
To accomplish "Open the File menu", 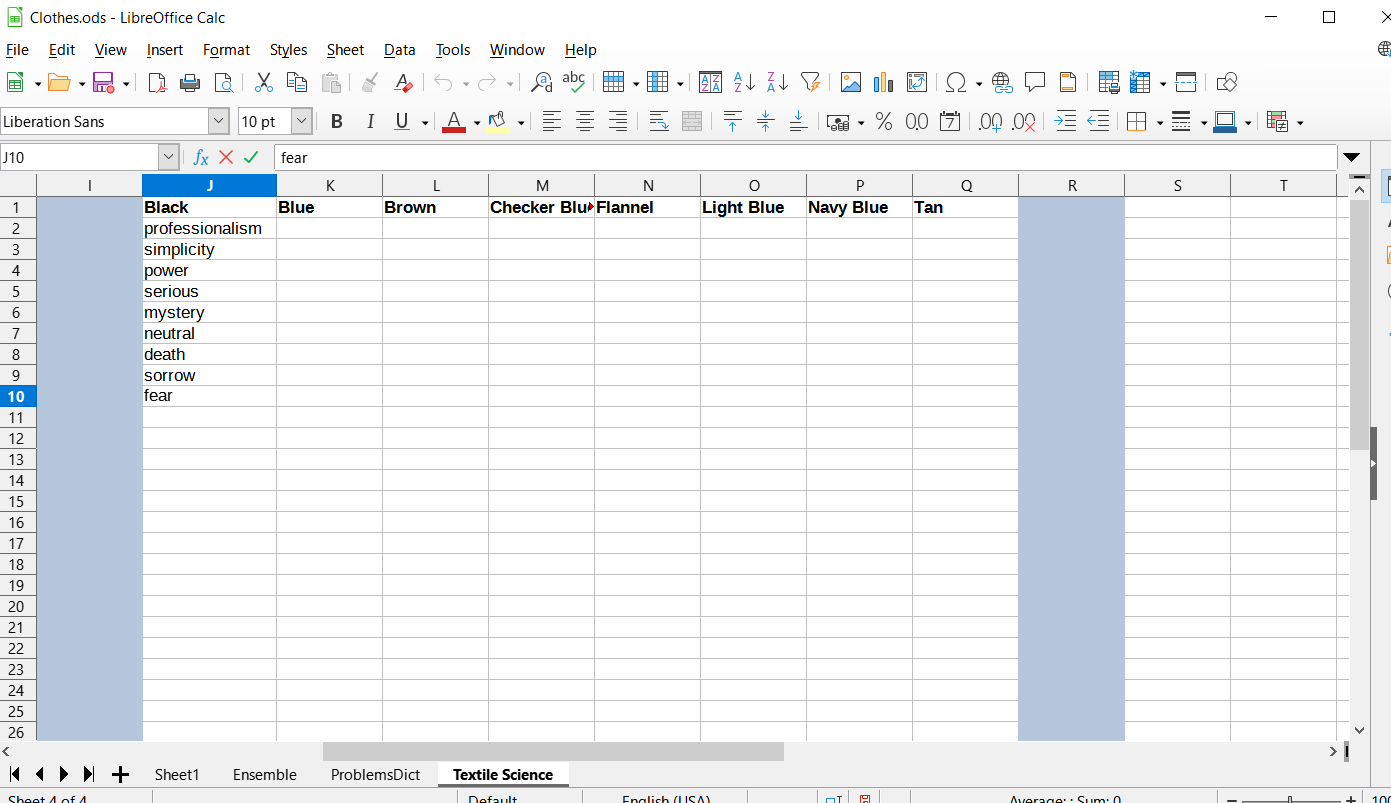I will coord(17,50).
